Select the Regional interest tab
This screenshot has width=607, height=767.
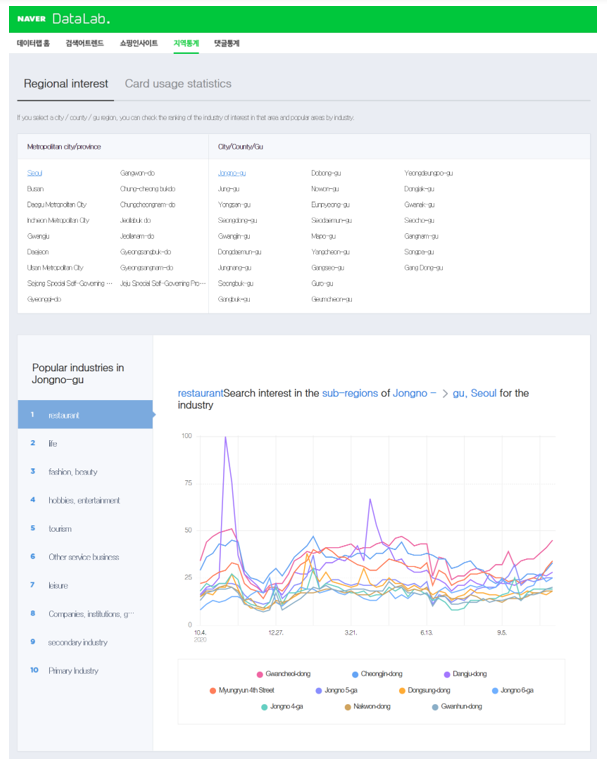pos(66,84)
